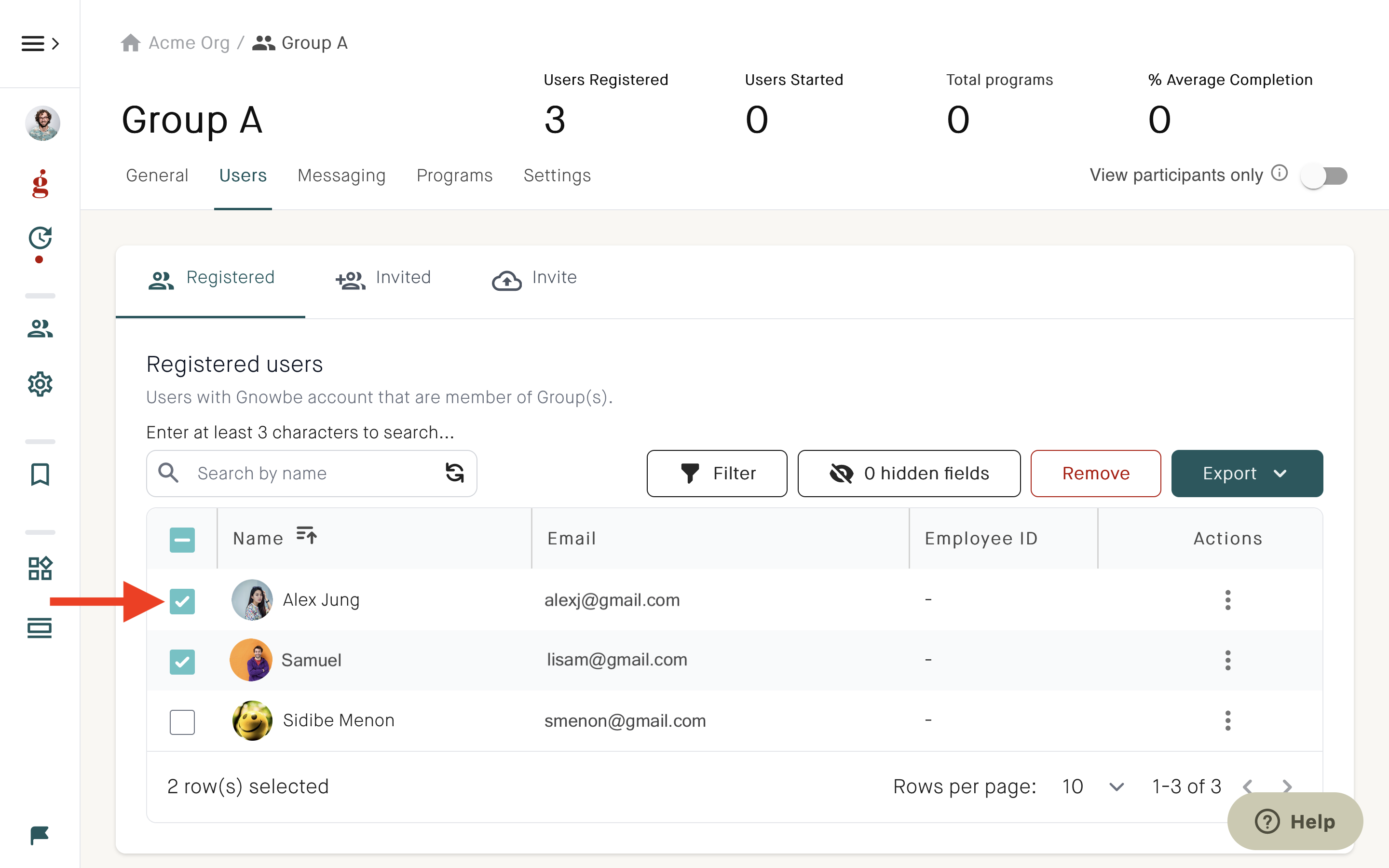Switch to the Users tab

[x=243, y=175]
